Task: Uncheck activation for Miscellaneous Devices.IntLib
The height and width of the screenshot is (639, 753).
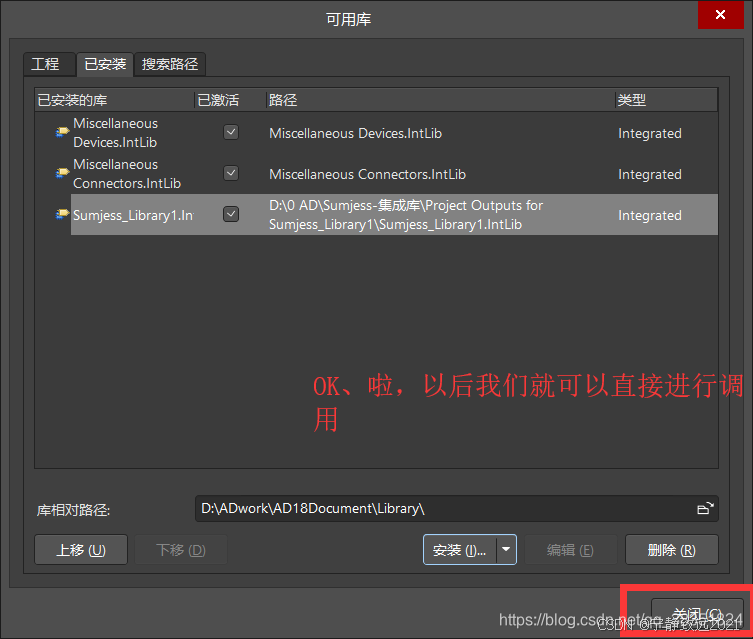Action: pyautogui.click(x=231, y=132)
